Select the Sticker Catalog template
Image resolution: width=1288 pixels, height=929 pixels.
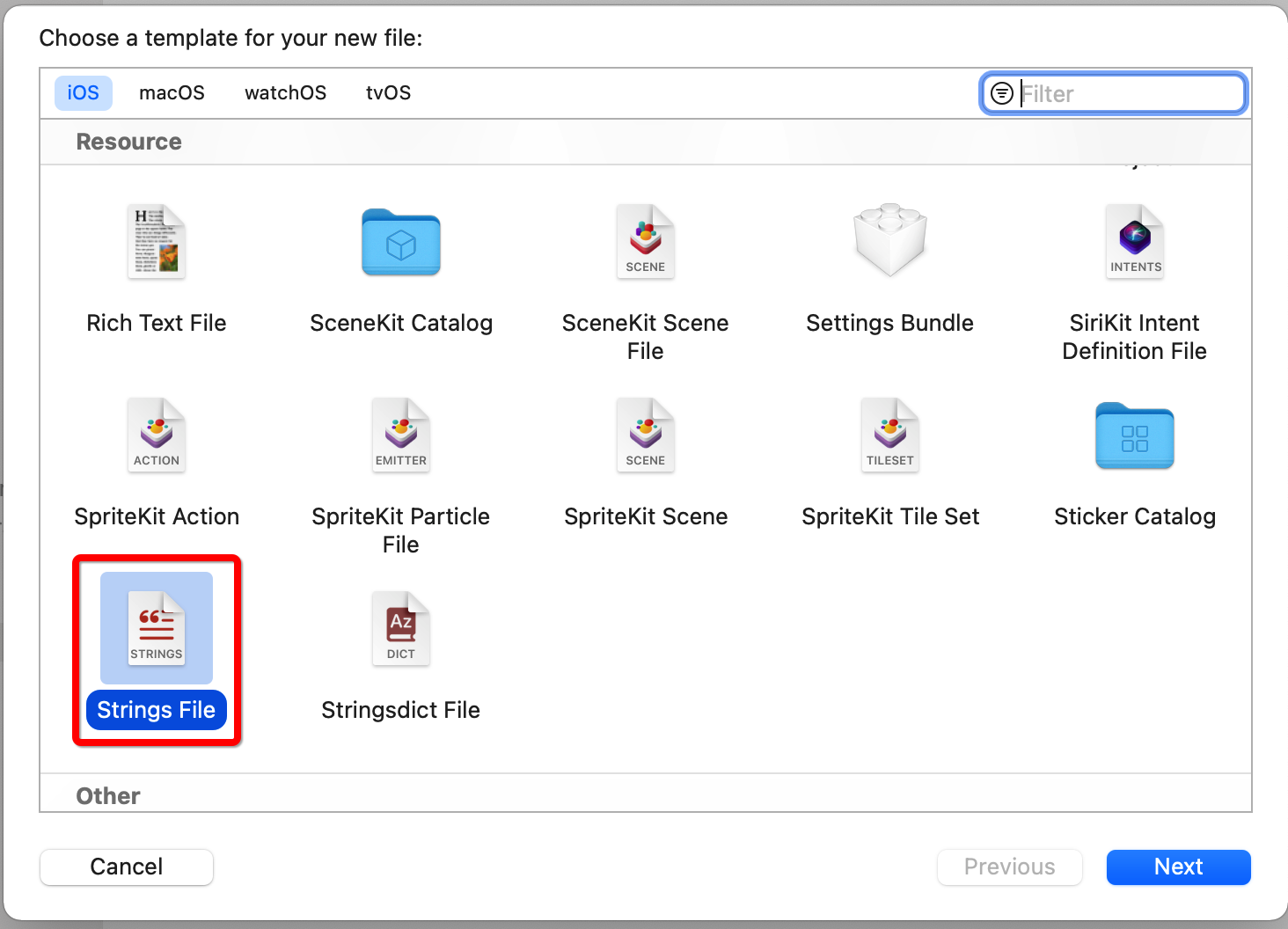1134,457
